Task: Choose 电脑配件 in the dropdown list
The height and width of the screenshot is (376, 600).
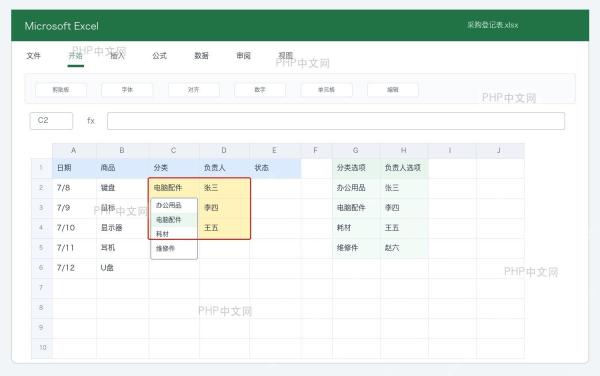Action: 174,220
